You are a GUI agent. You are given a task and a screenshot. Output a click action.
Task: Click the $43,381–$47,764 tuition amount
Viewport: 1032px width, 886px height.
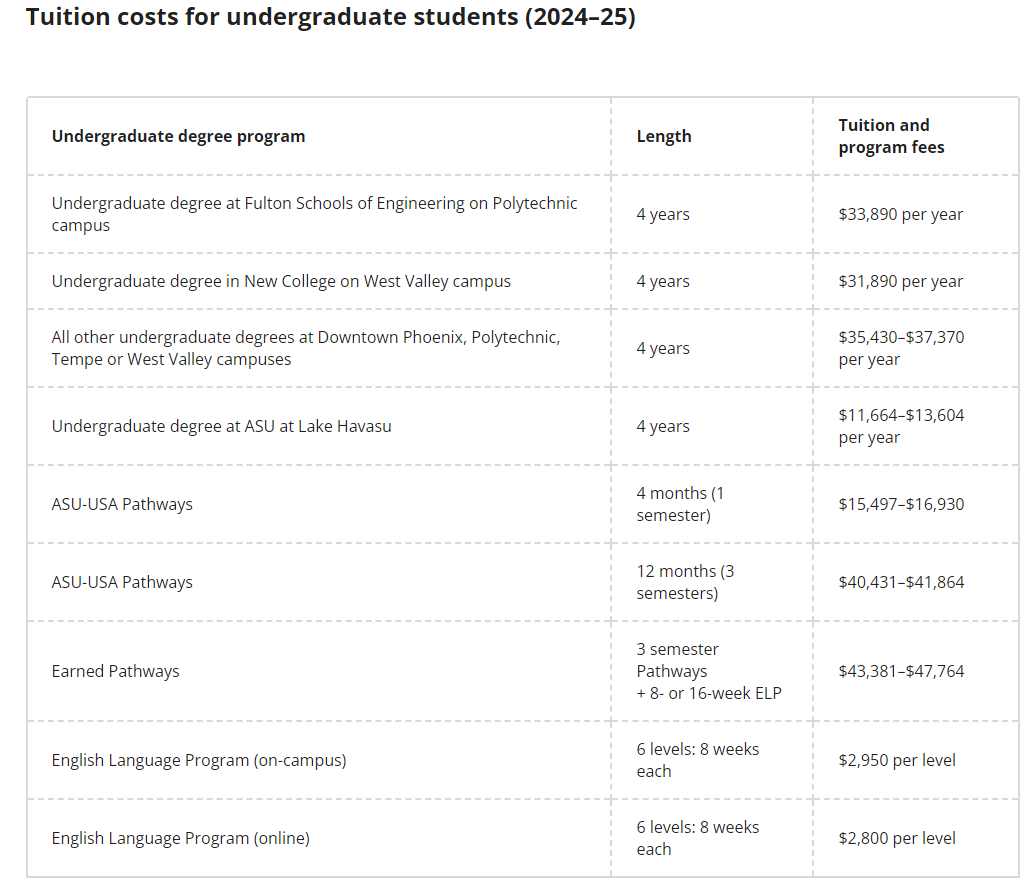pos(900,671)
